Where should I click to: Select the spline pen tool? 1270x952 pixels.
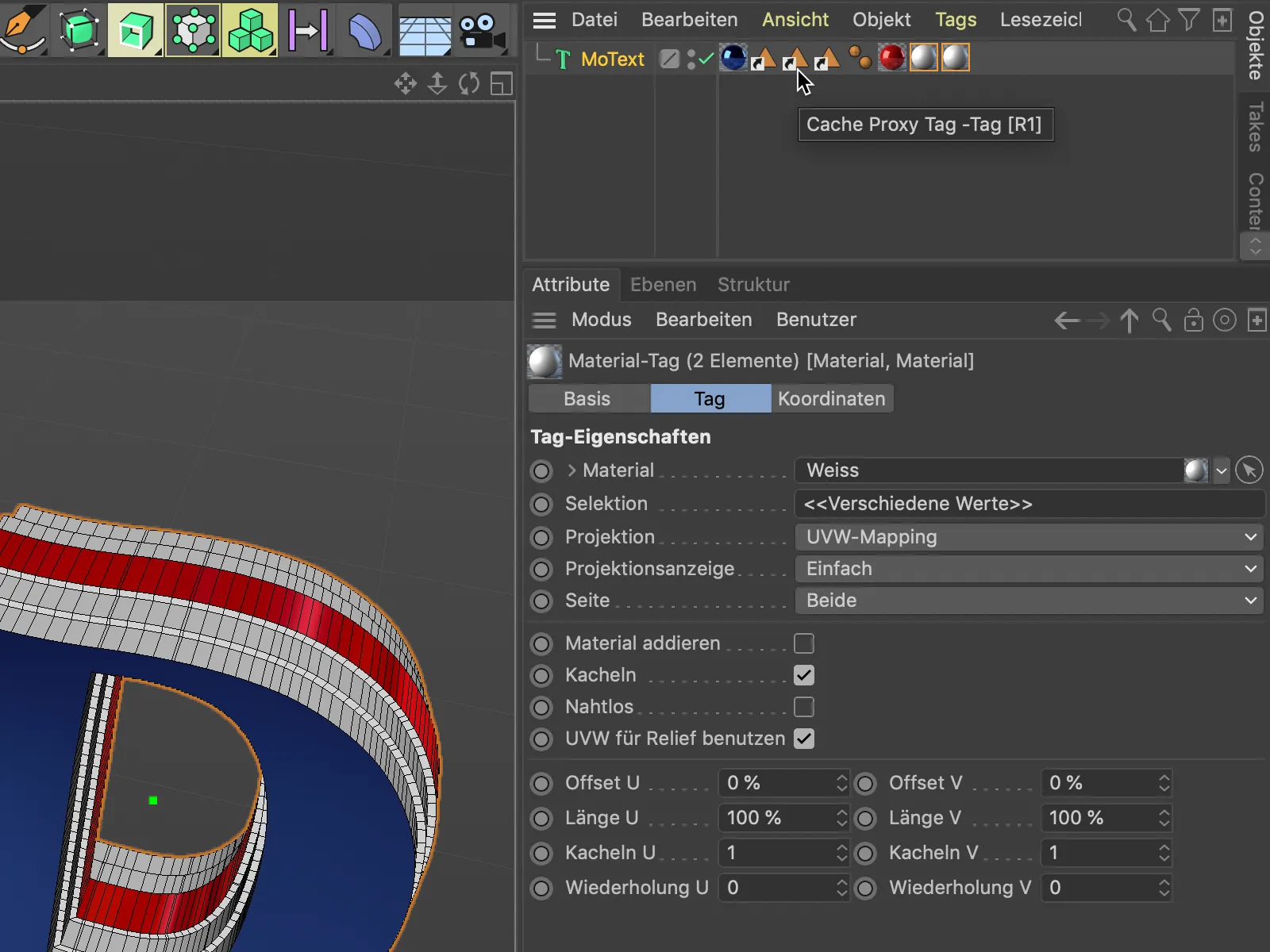pos(22,29)
